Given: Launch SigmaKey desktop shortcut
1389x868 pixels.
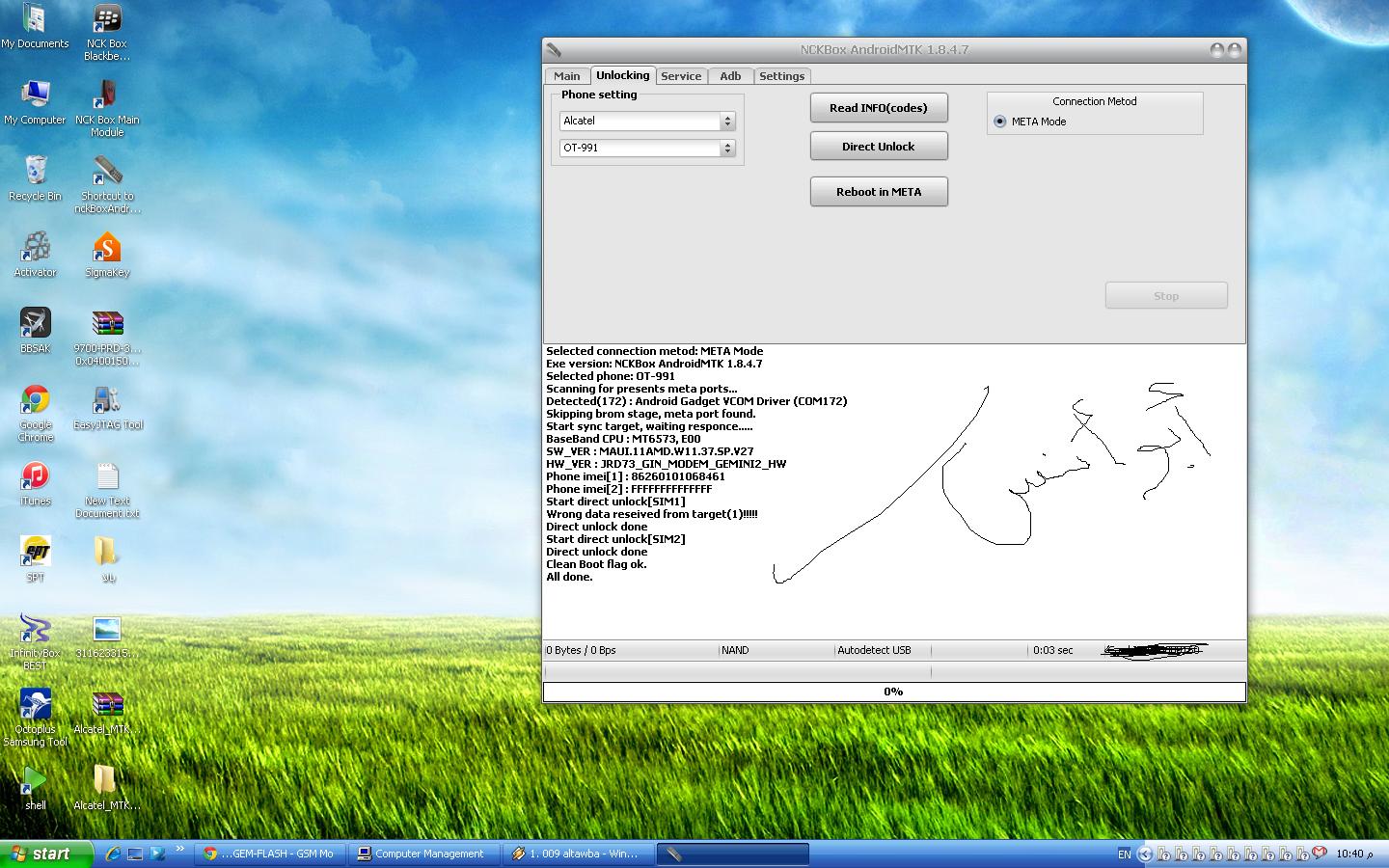Looking at the screenshot, I should pos(106,255).
